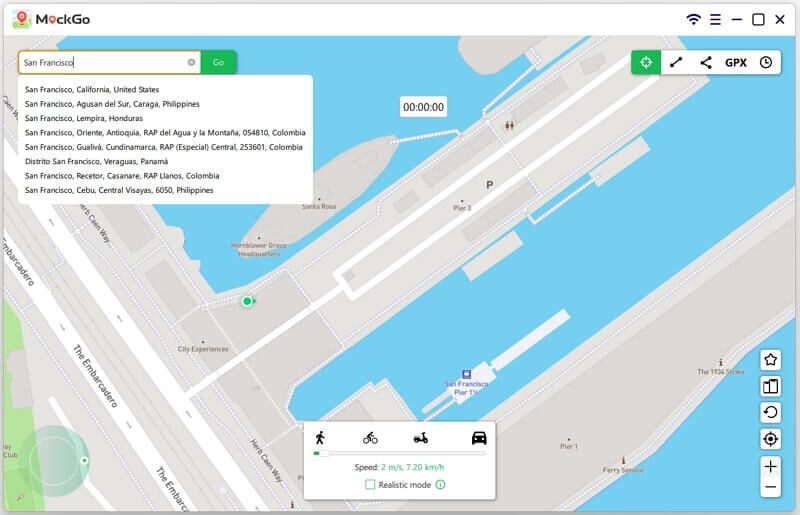The height and width of the screenshot is (515, 800).
Task: Click the green current location marker
Action: [247, 301]
